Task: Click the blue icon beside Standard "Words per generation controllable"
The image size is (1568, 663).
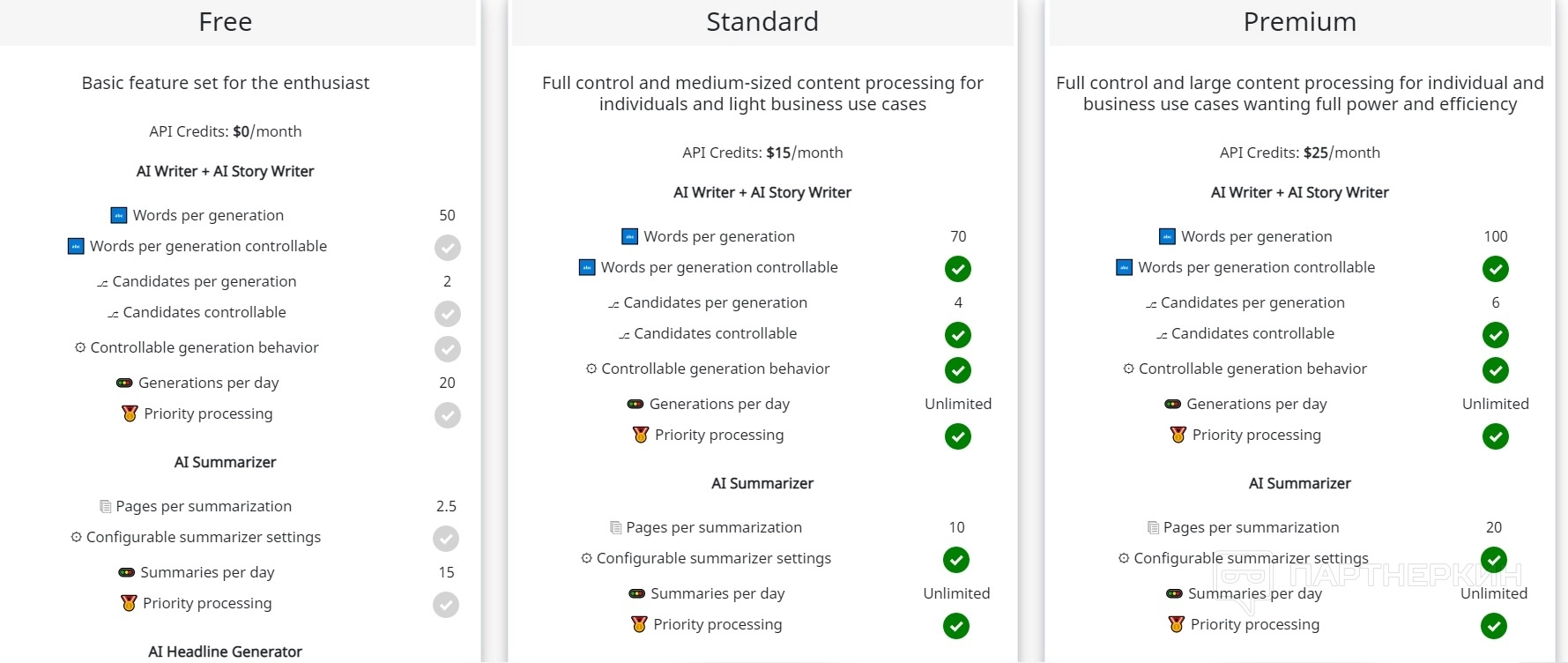Action: pyautogui.click(x=587, y=267)
